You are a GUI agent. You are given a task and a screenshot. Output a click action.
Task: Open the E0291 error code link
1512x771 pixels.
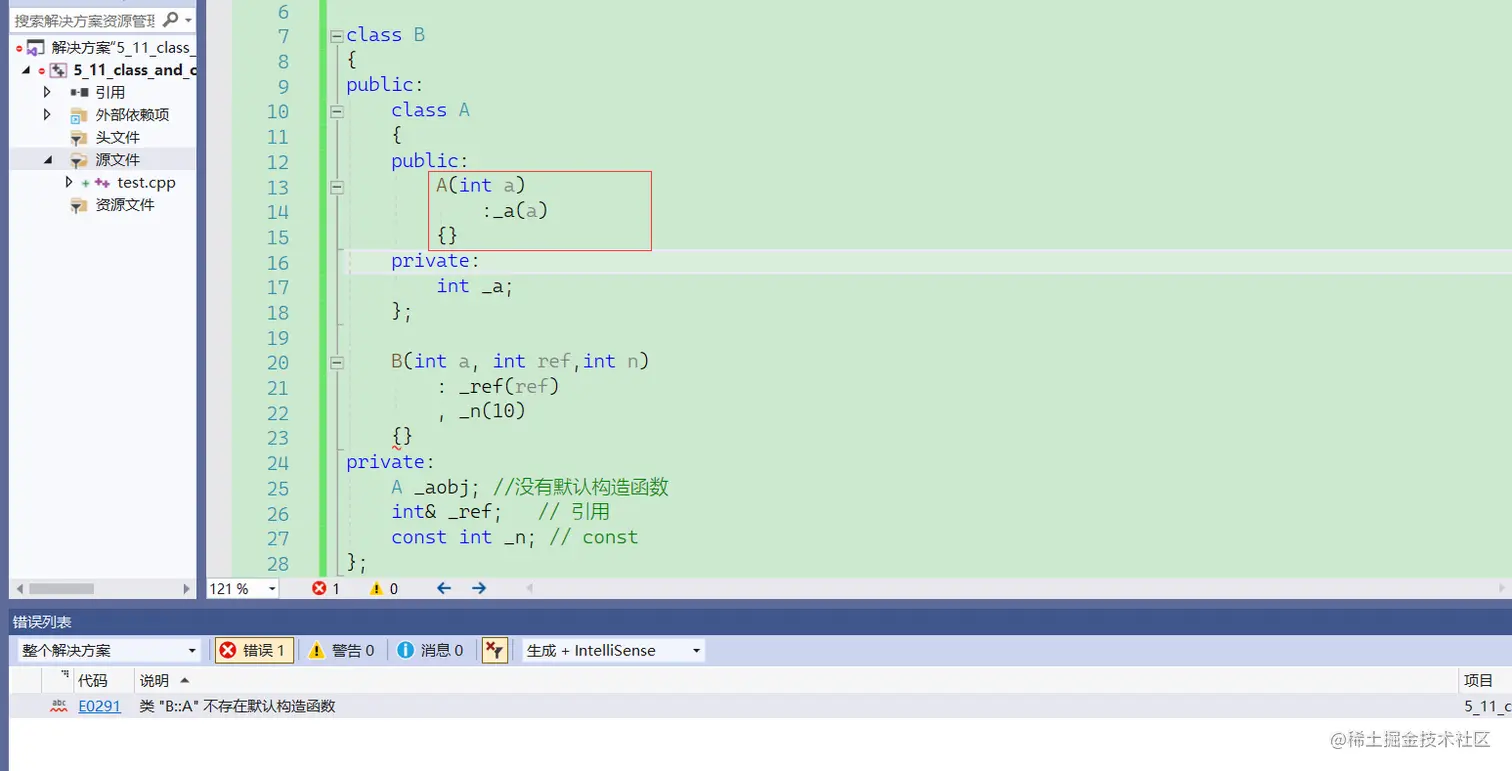click(99, 706)
